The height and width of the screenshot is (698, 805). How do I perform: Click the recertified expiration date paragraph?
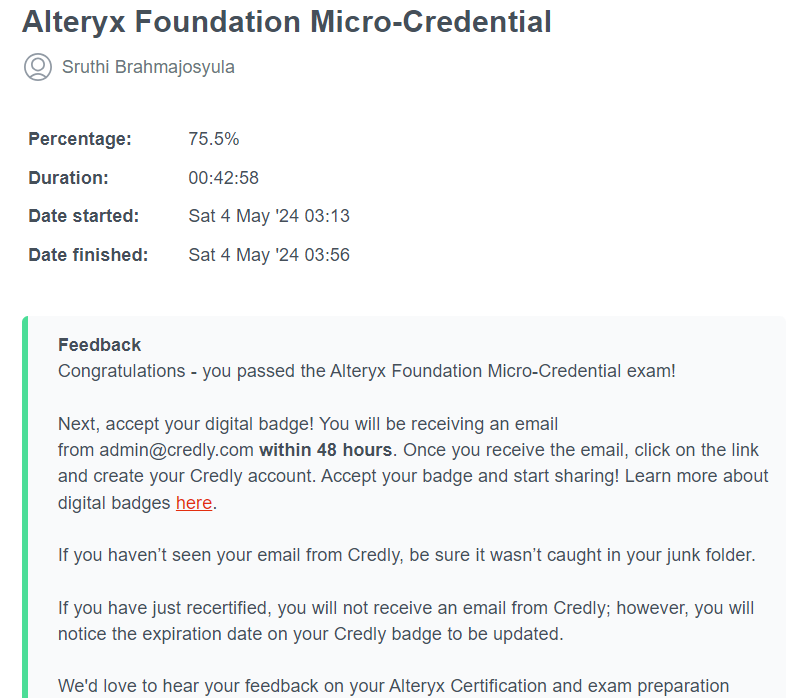(406, 620)
